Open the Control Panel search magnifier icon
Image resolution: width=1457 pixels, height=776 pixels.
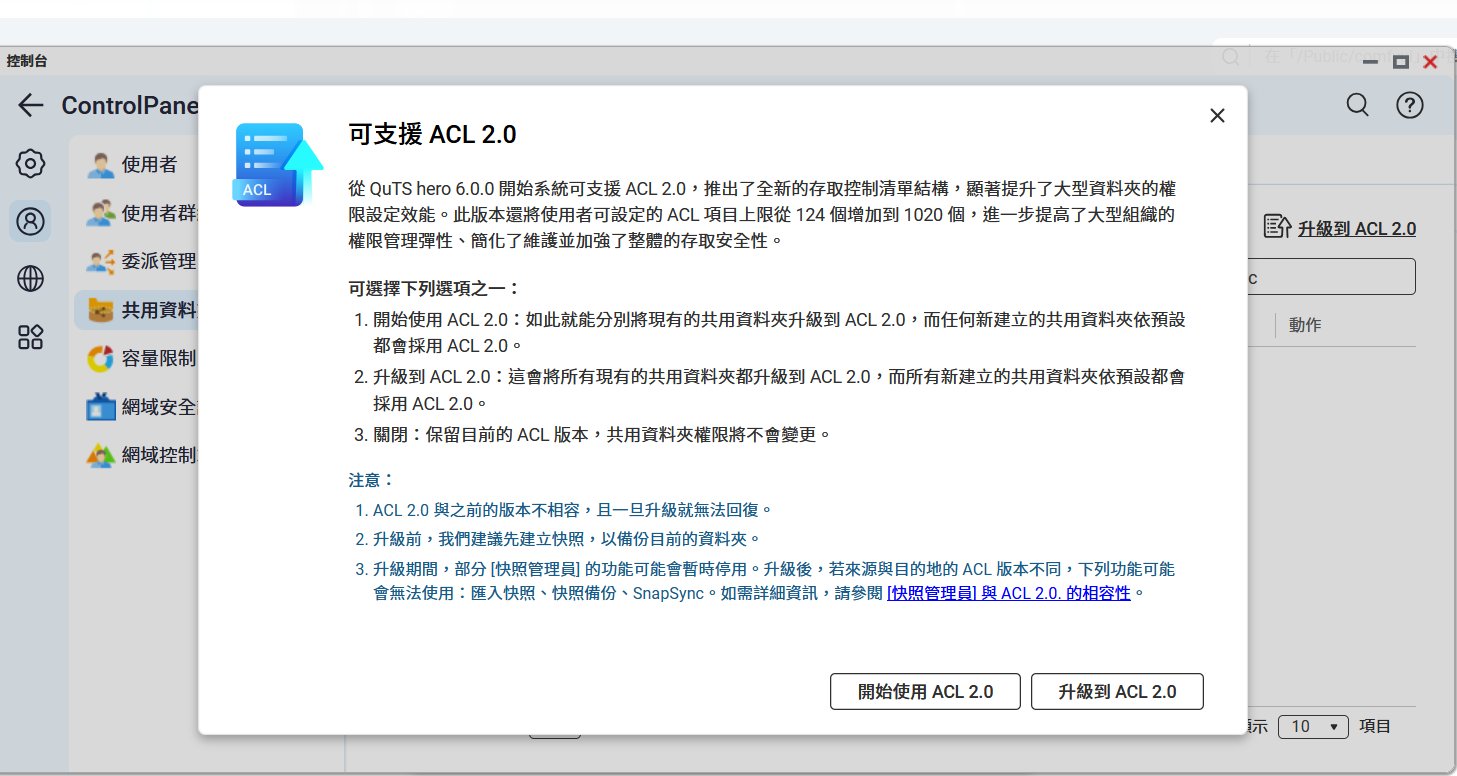pyautogui.click(x=1357, y=105)
